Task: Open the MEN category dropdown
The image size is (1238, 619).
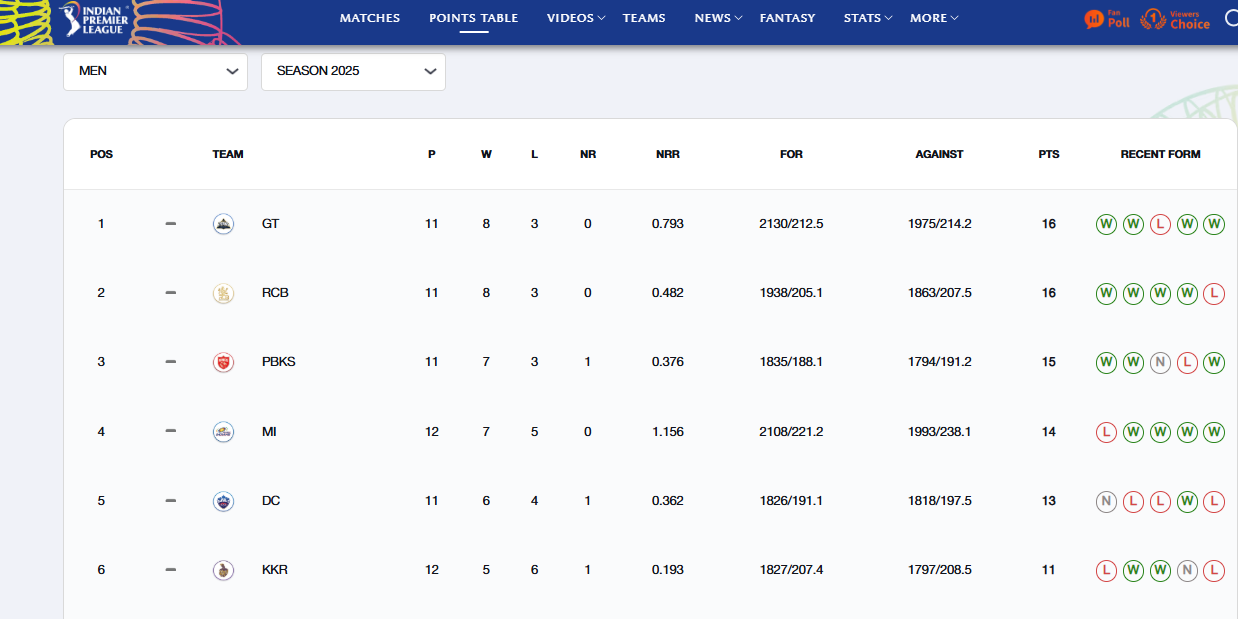Action: (x=155, y=72)
